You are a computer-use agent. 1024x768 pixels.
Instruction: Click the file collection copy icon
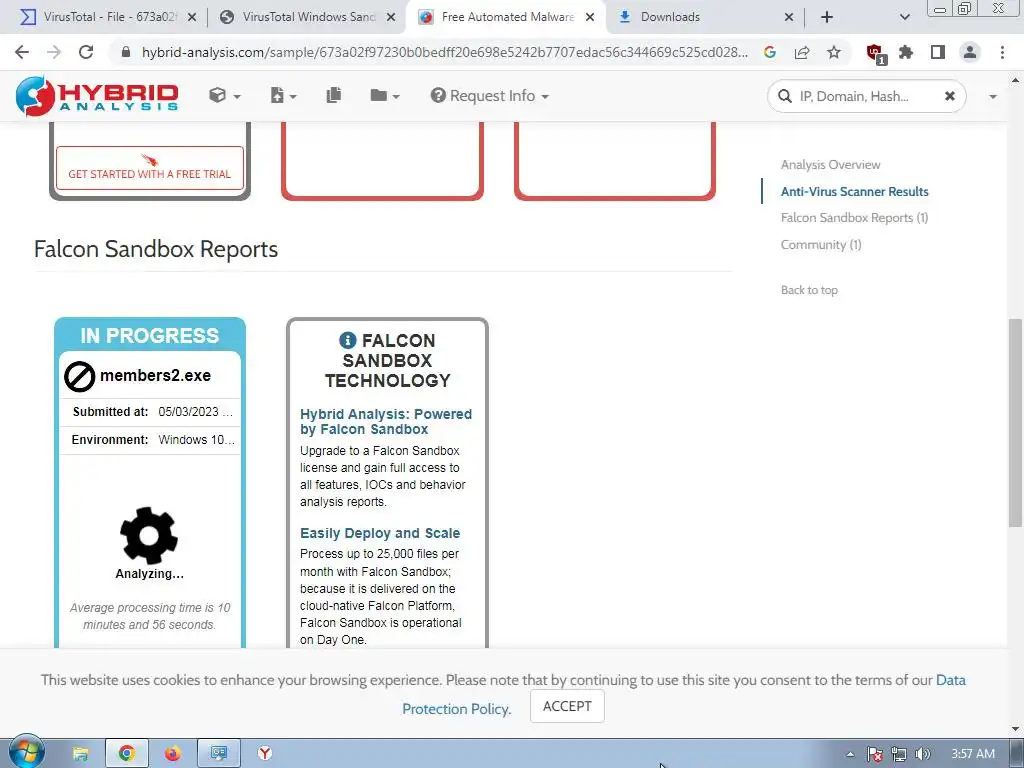[x=334, y=96]
